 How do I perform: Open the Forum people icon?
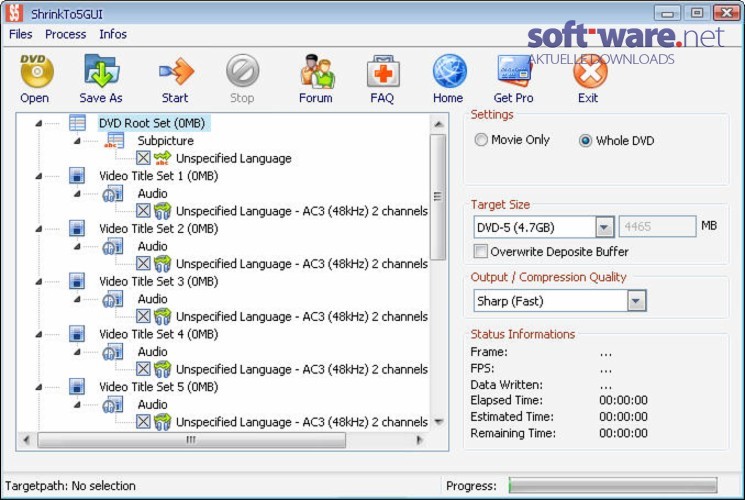pos(317,71)
